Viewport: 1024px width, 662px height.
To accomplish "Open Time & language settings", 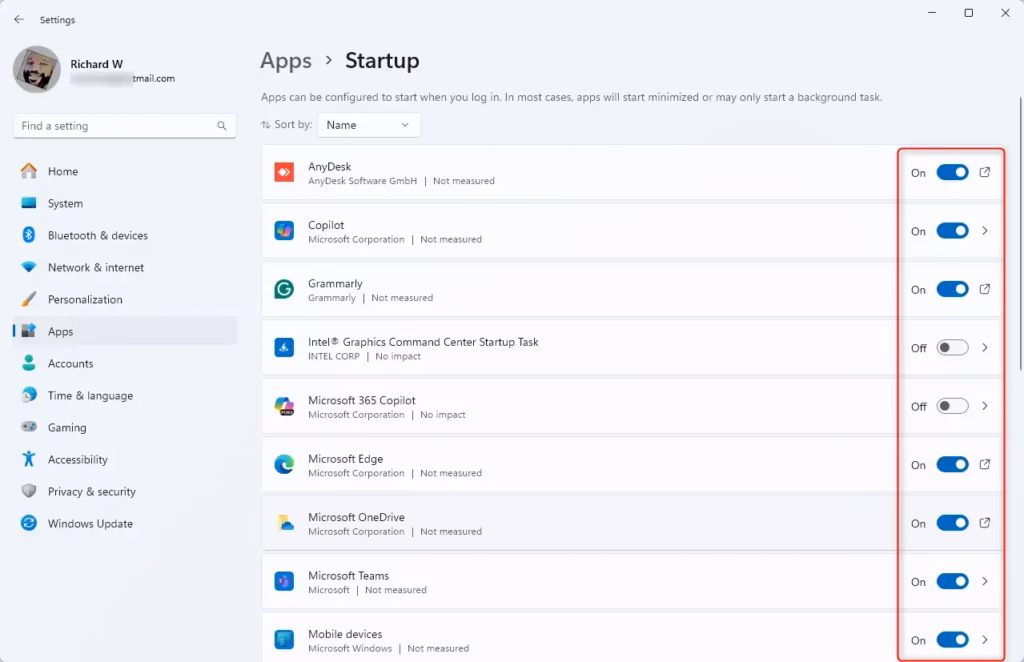I will (125, 395).
